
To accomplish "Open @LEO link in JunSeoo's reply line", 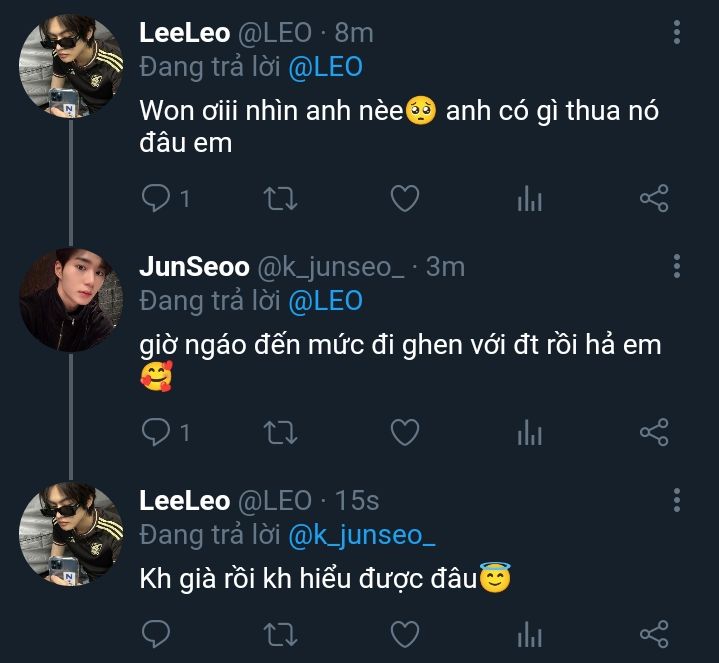I will pyautogui.click(x=325, y=301).
